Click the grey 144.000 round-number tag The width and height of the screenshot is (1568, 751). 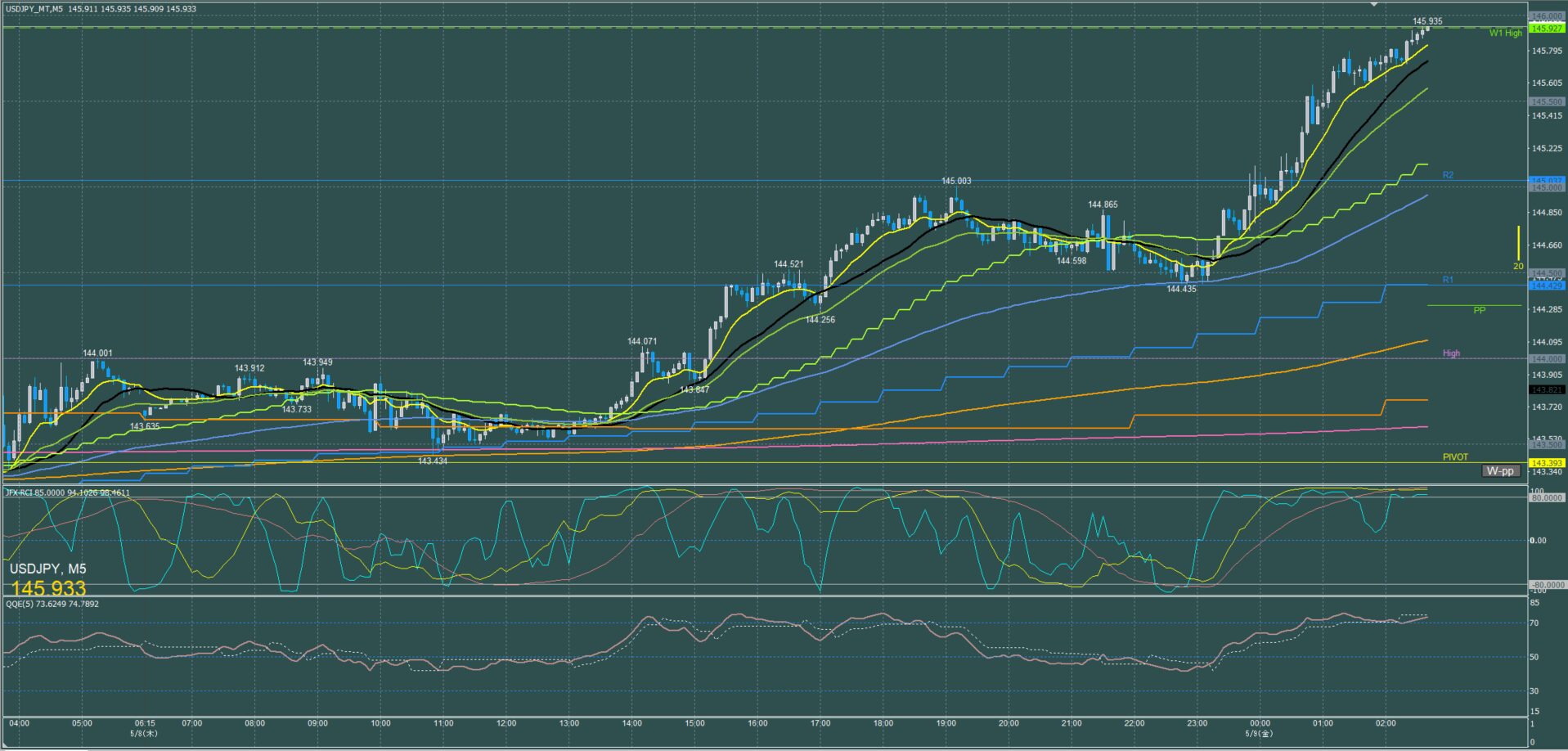(x=1547, y=359)
